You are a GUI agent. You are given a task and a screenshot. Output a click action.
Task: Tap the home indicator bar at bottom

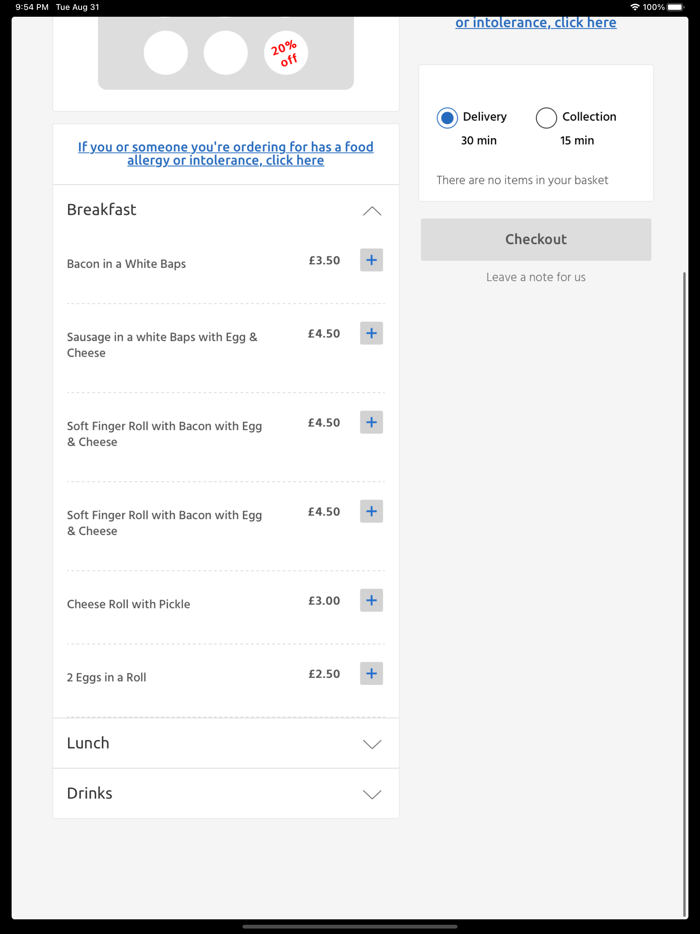point(350,926)
